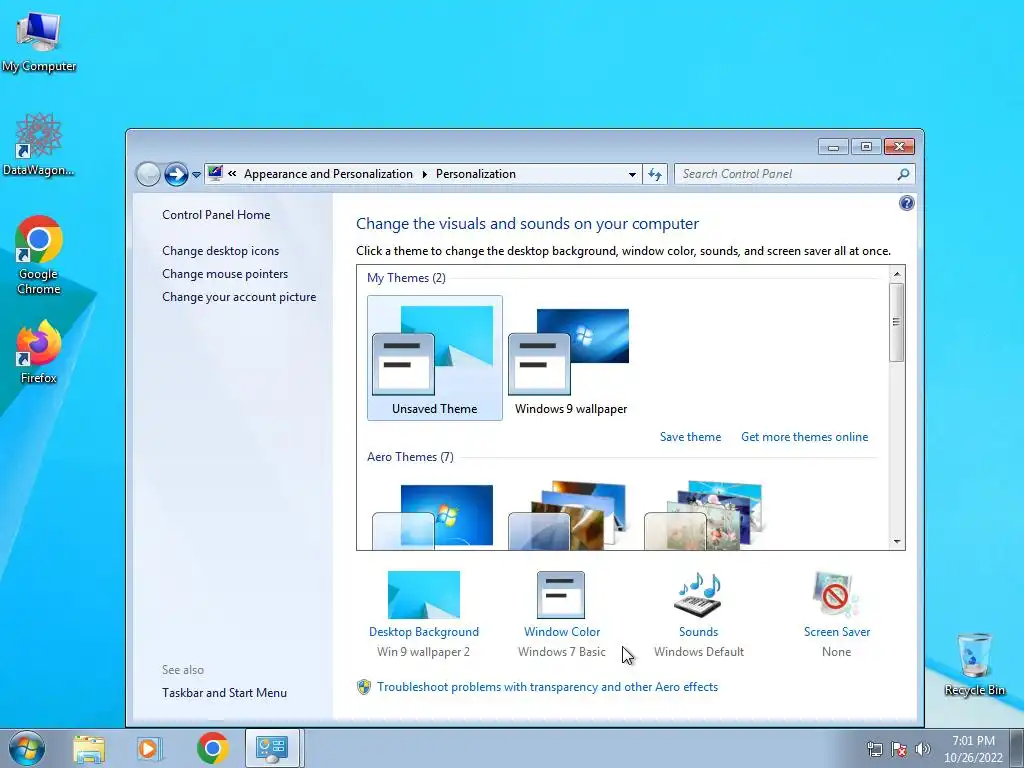Select the Unsaved Theme thumbnail

click(x=435, y=358)
